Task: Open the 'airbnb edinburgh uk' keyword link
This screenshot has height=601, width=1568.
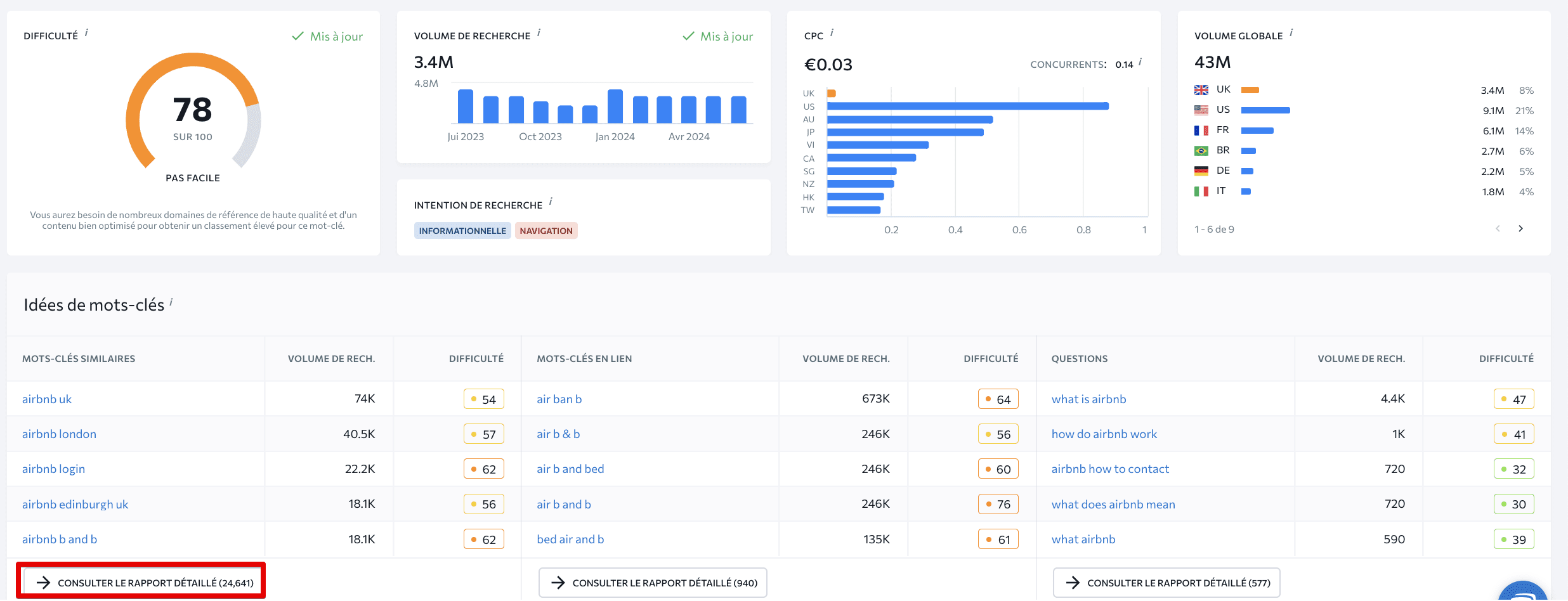Action: coord(75,505)
